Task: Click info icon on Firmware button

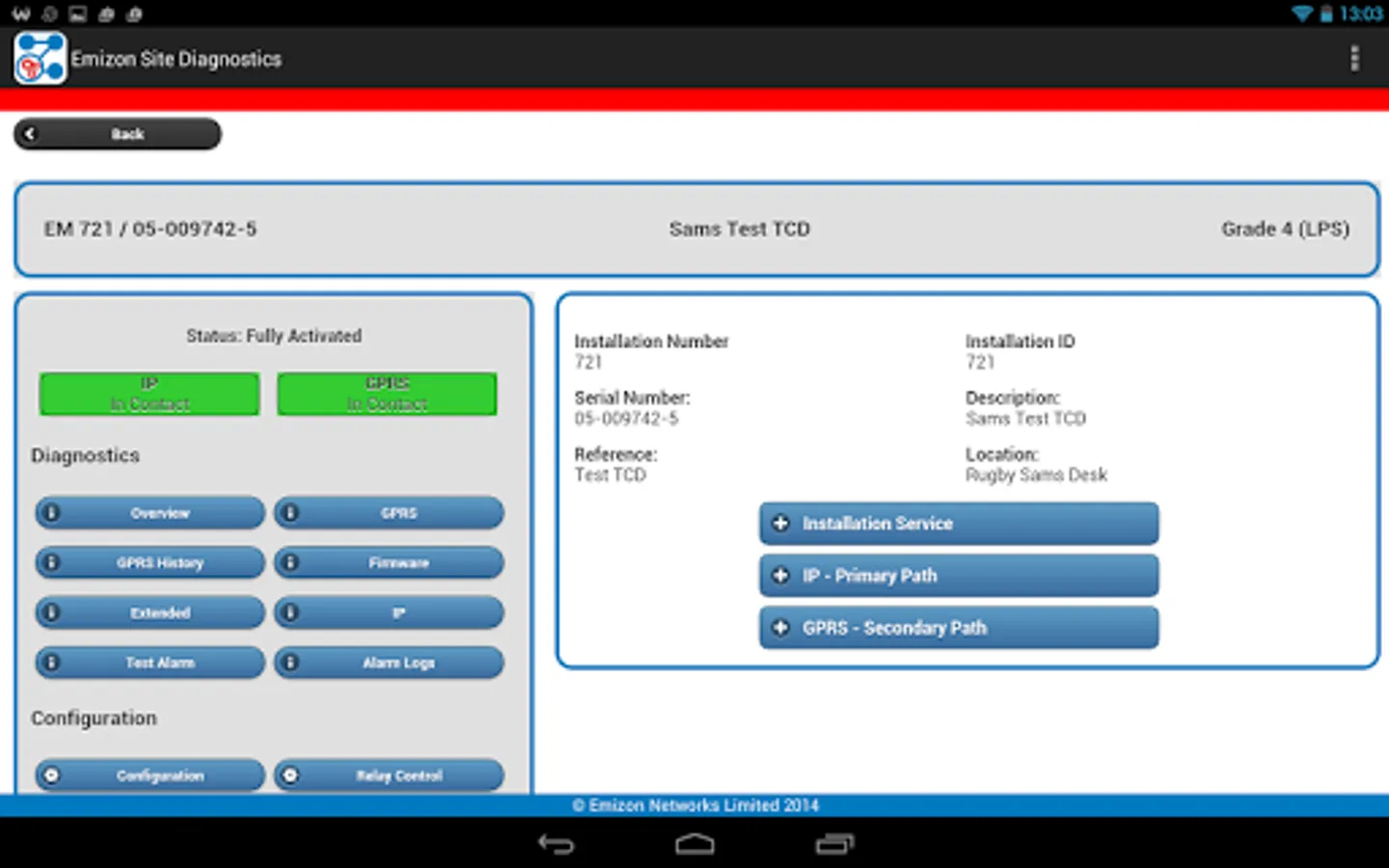Action: [x=290, y=562]
